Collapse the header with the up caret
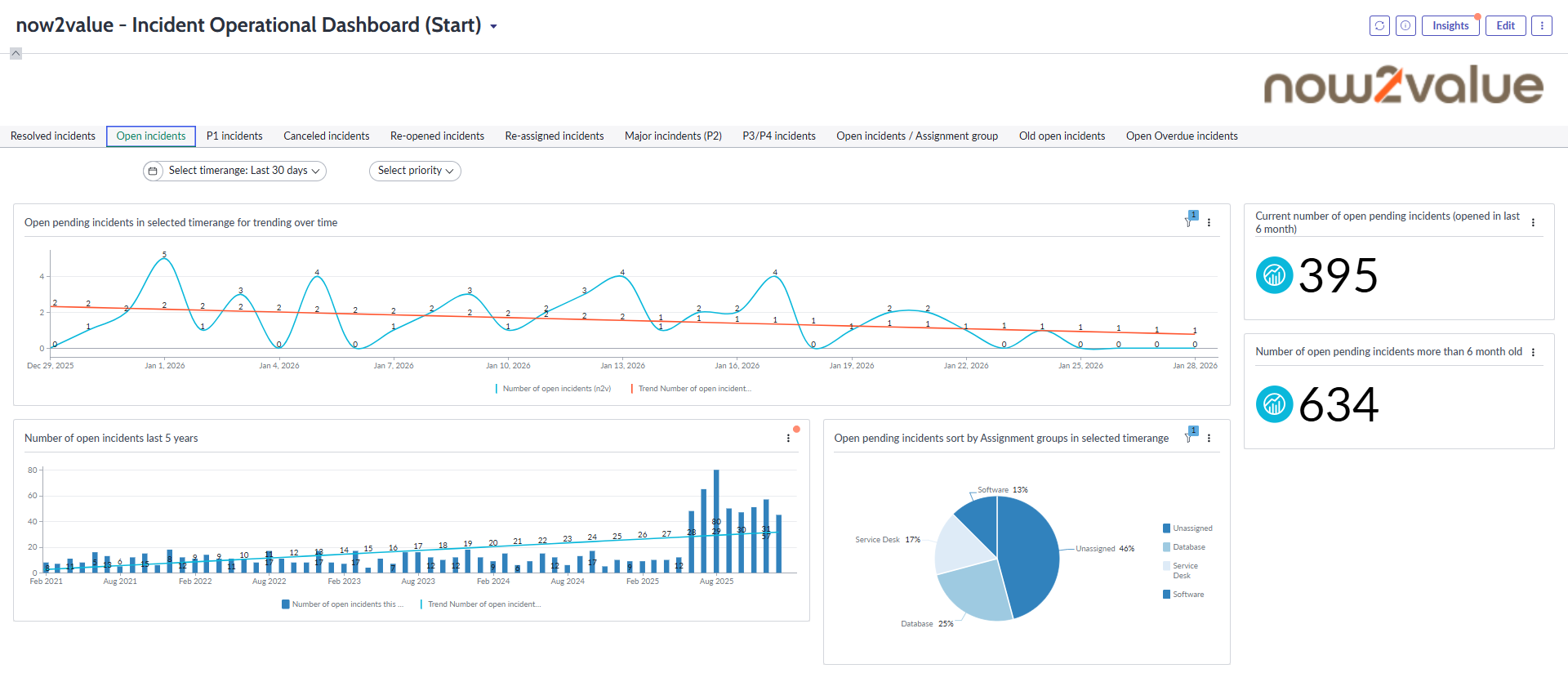The image size is (1568, 682). tap(16, 53)
